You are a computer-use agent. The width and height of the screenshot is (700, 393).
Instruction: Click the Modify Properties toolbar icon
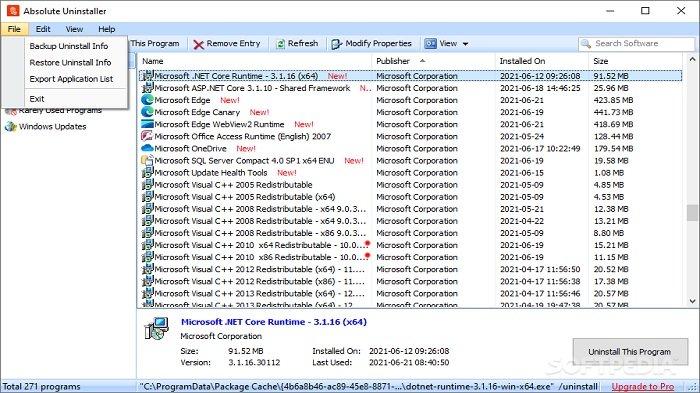pos(337,44)
